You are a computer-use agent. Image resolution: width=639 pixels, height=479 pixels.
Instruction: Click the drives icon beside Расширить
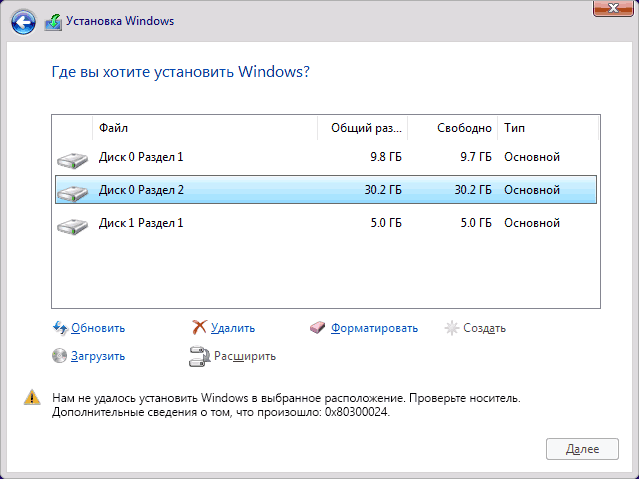tap(199, 356)
